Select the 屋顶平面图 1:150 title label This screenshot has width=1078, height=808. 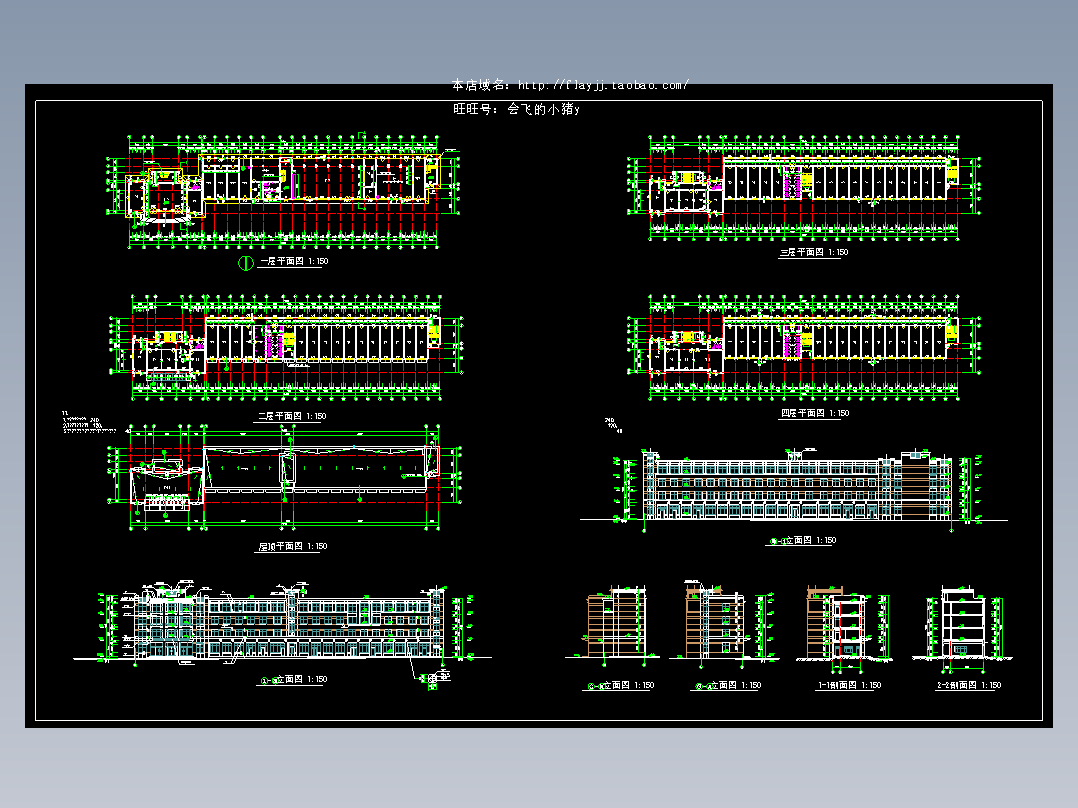tap(292, 547)
